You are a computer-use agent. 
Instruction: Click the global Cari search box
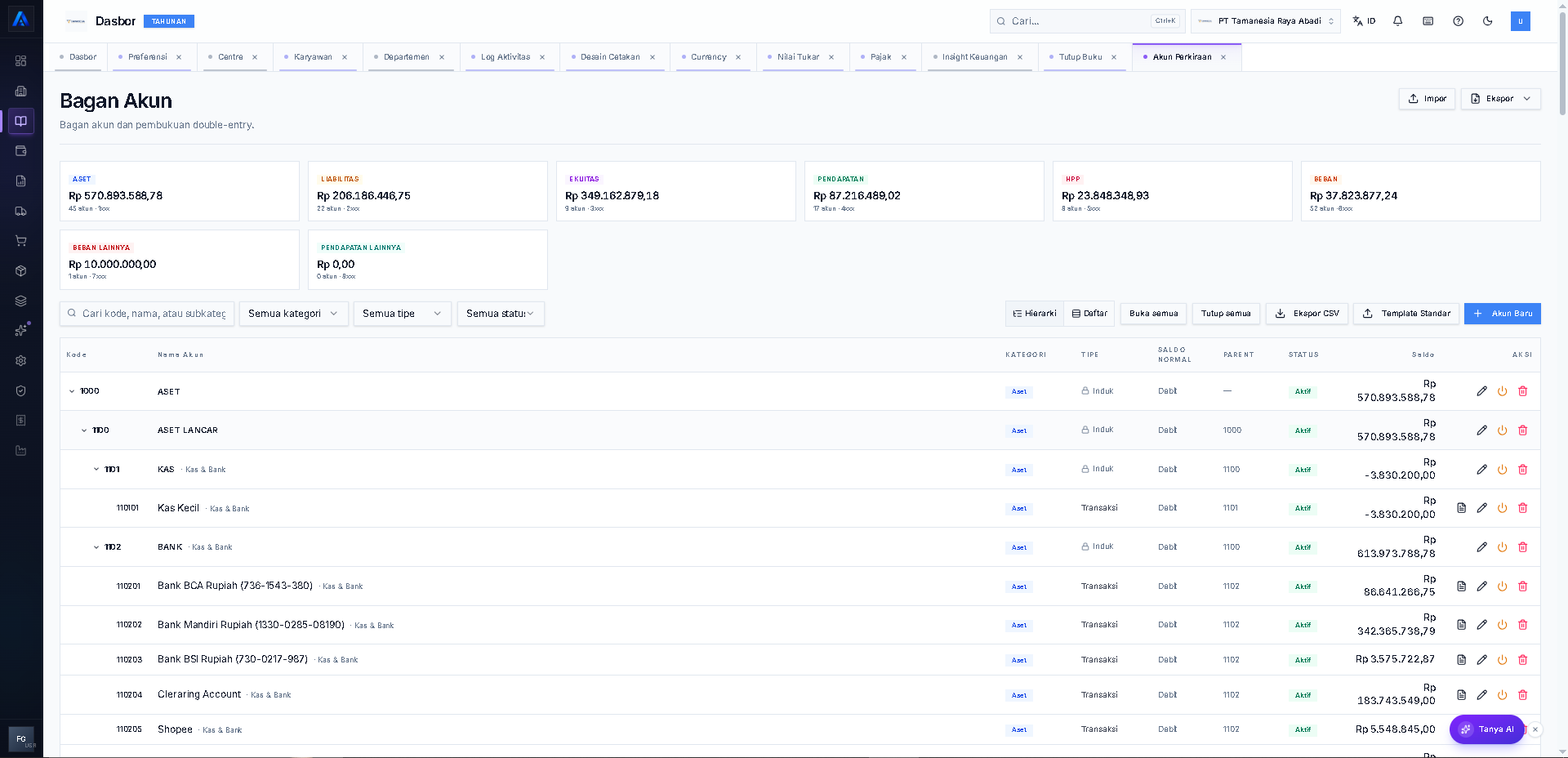(x=1087, y=21)
